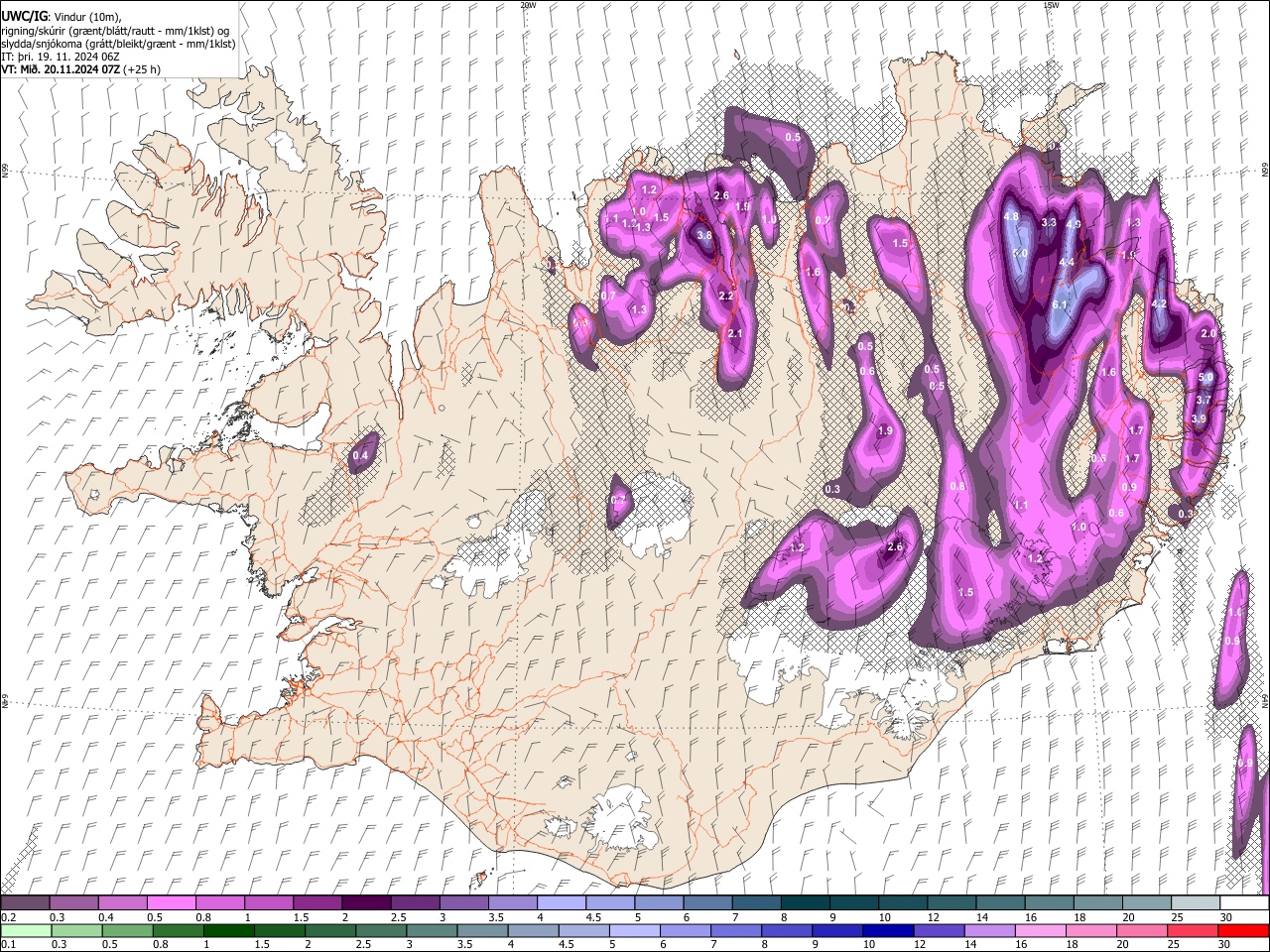
Task: Click the '0.4' value in the western snow patch
Action: coord(360,456)
